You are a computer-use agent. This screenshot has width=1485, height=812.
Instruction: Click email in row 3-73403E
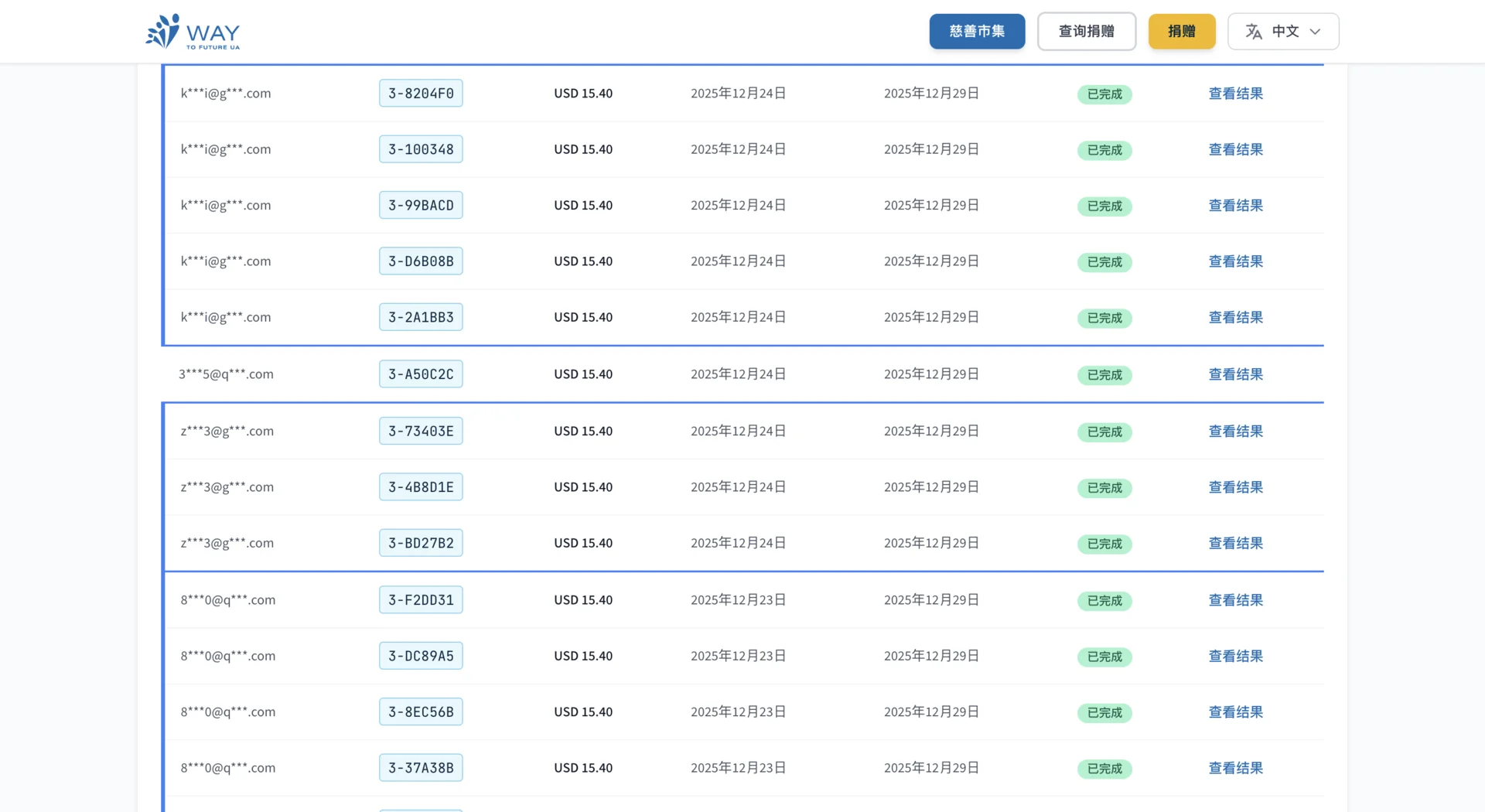227,432
